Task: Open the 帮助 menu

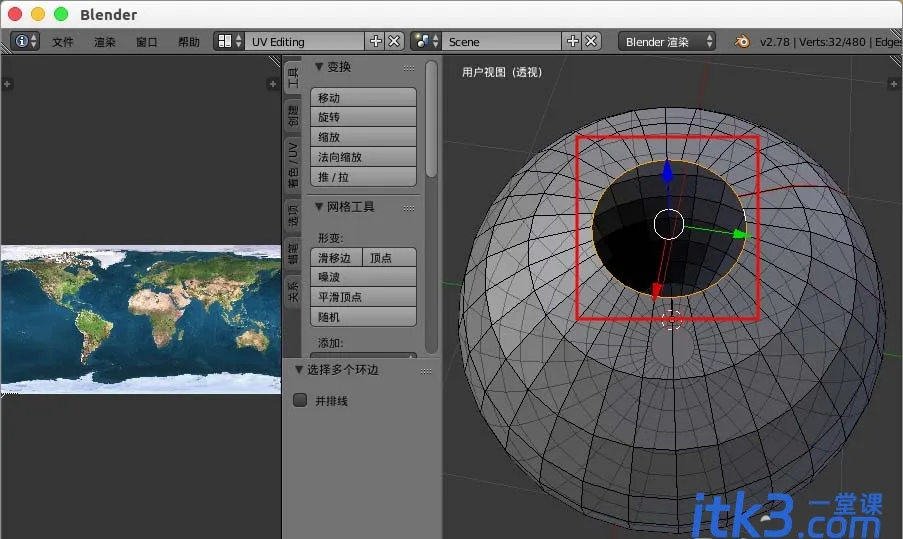Action: pyautogui.click(x=189, y=41)
